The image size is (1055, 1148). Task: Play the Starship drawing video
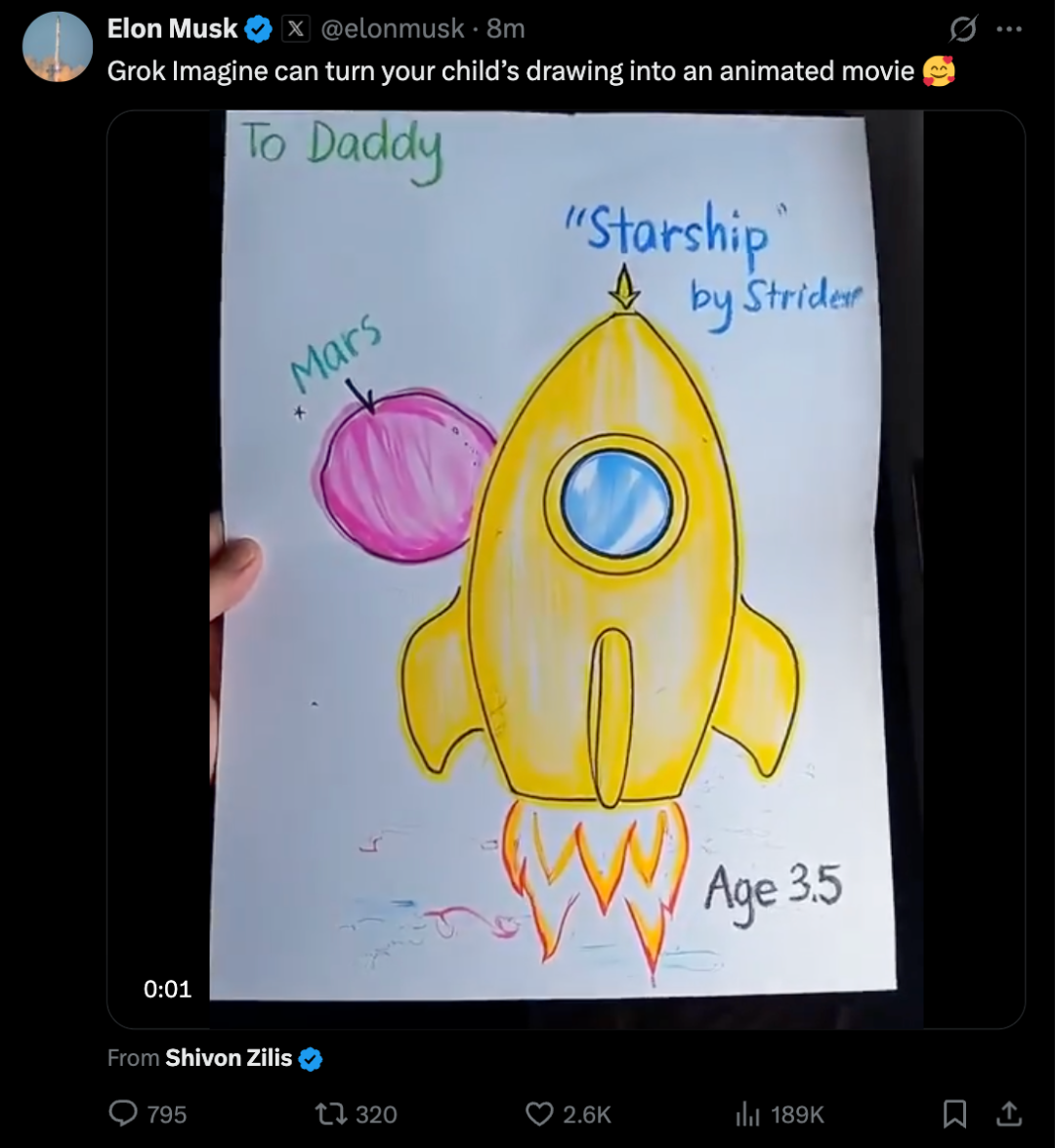pyautogui.click(x=566, y=569)
